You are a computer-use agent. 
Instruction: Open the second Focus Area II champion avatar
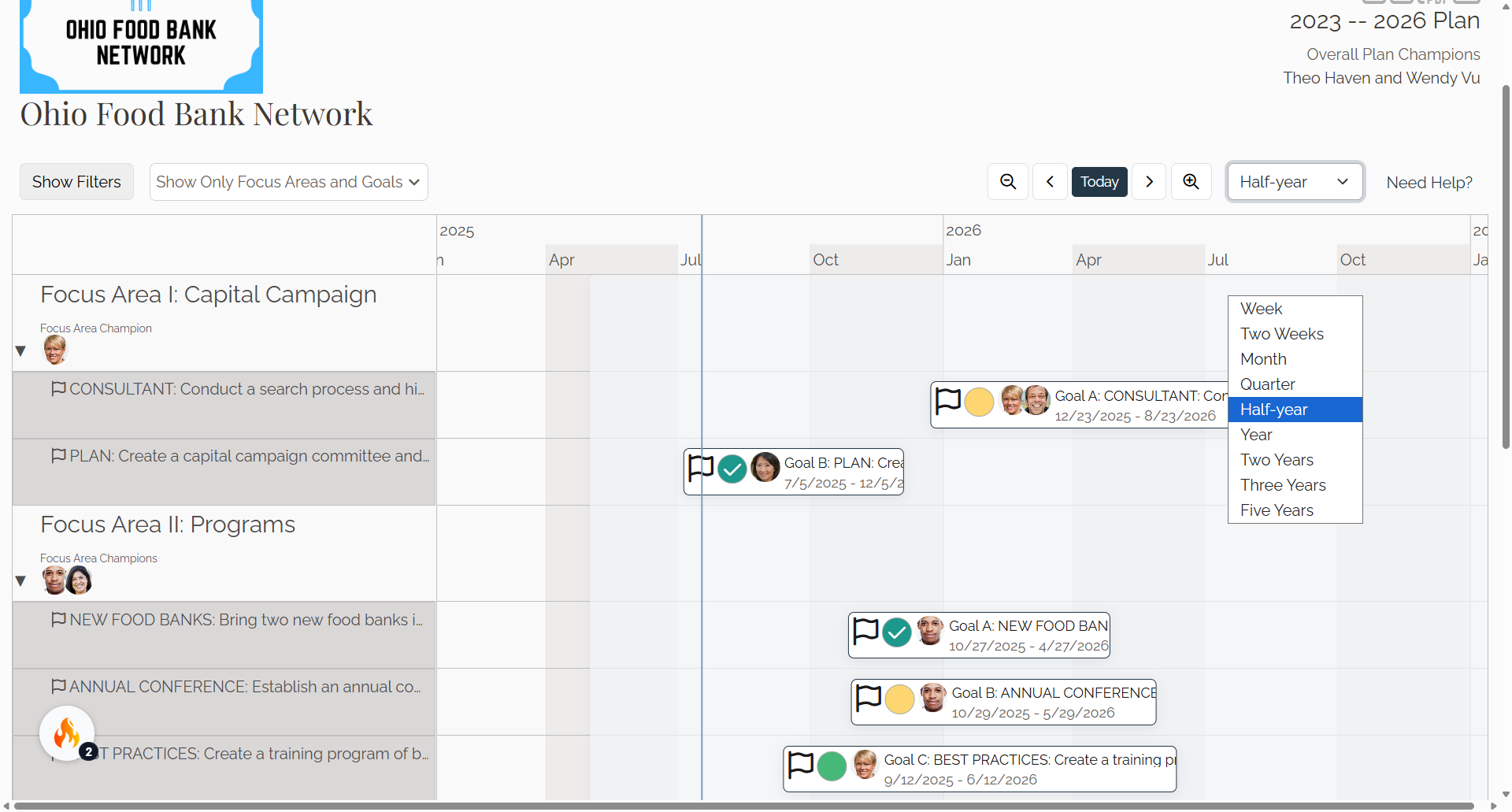[79, 580]
